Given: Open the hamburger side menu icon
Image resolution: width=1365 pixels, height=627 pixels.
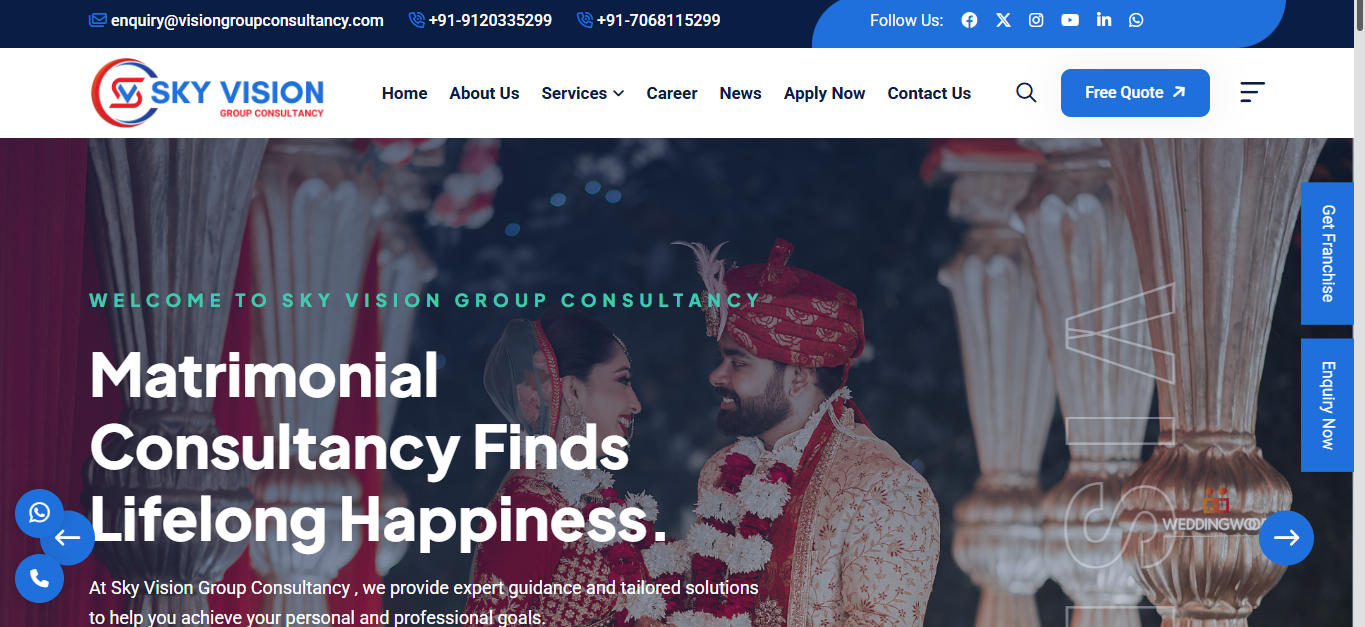Looking at the screenshot, I should click(x=1252, y=93).
